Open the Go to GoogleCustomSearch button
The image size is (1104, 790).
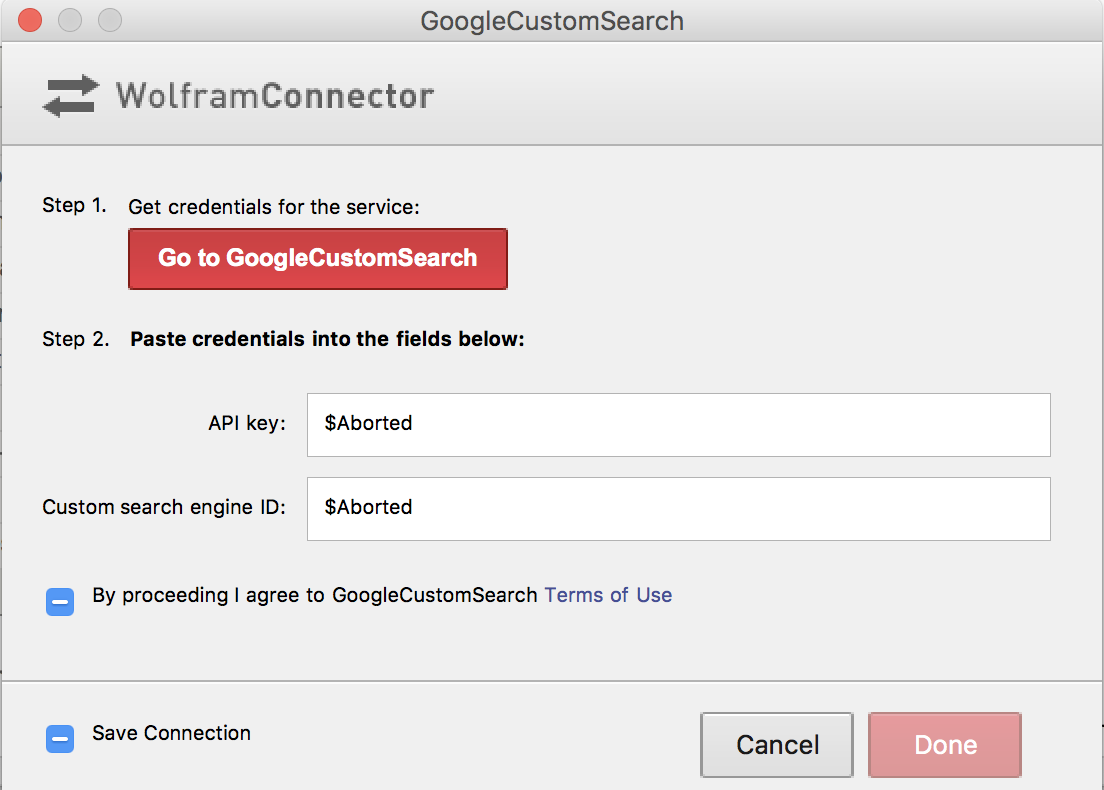pyautogui.click(x=318, y=258)
